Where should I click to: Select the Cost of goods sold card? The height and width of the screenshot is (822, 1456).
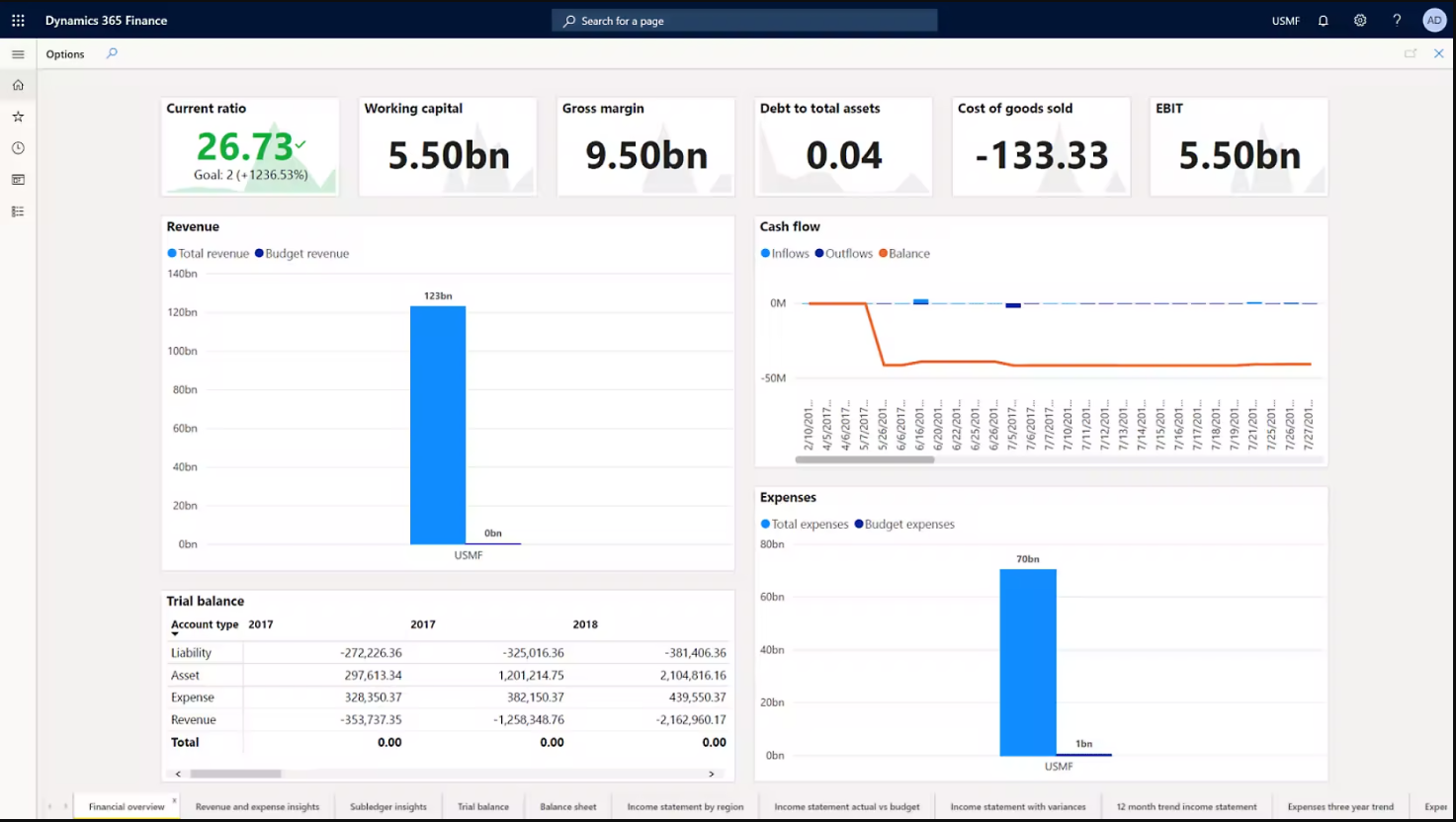click(x=1041, y=146)
